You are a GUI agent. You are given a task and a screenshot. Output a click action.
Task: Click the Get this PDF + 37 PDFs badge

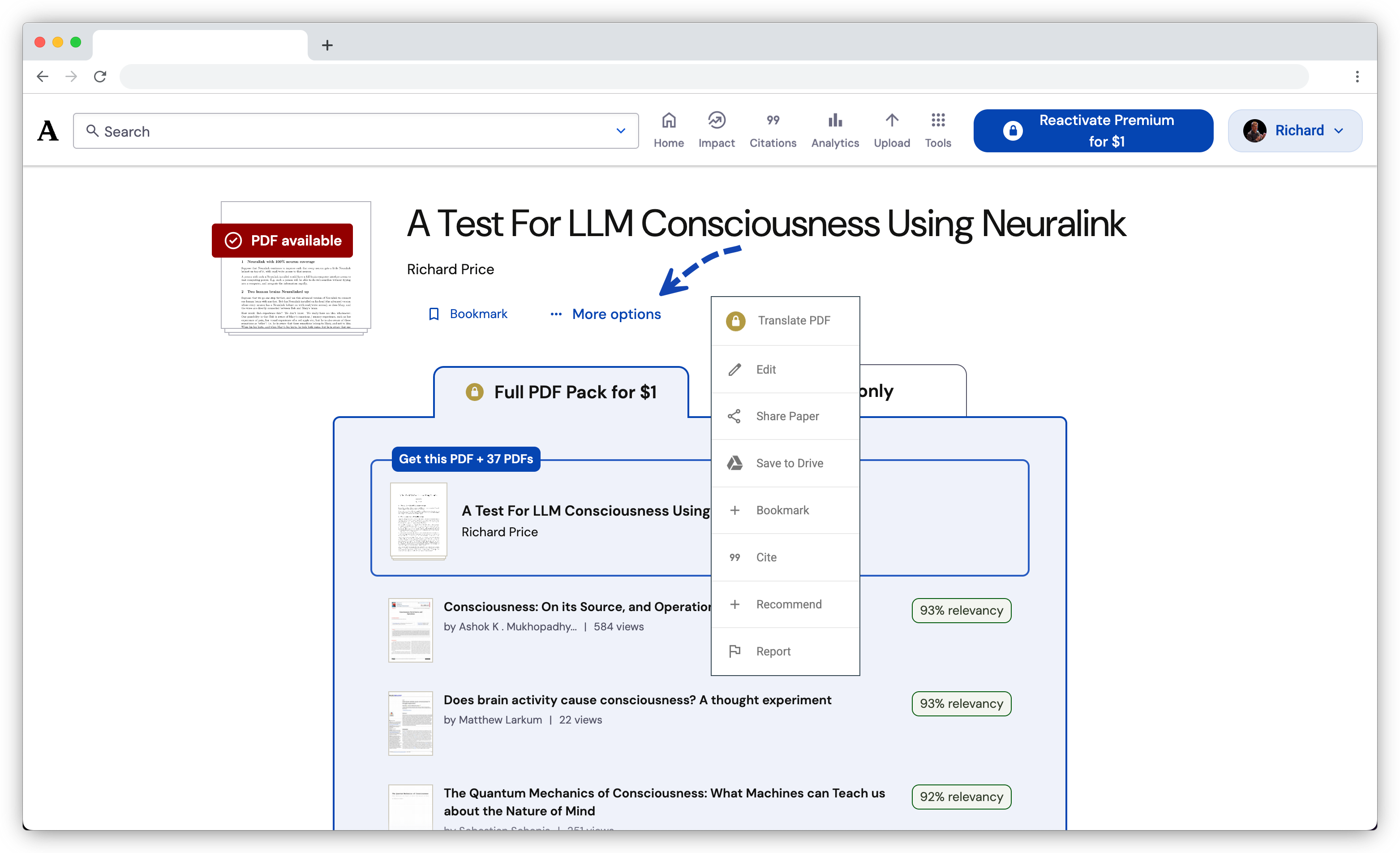466,459
